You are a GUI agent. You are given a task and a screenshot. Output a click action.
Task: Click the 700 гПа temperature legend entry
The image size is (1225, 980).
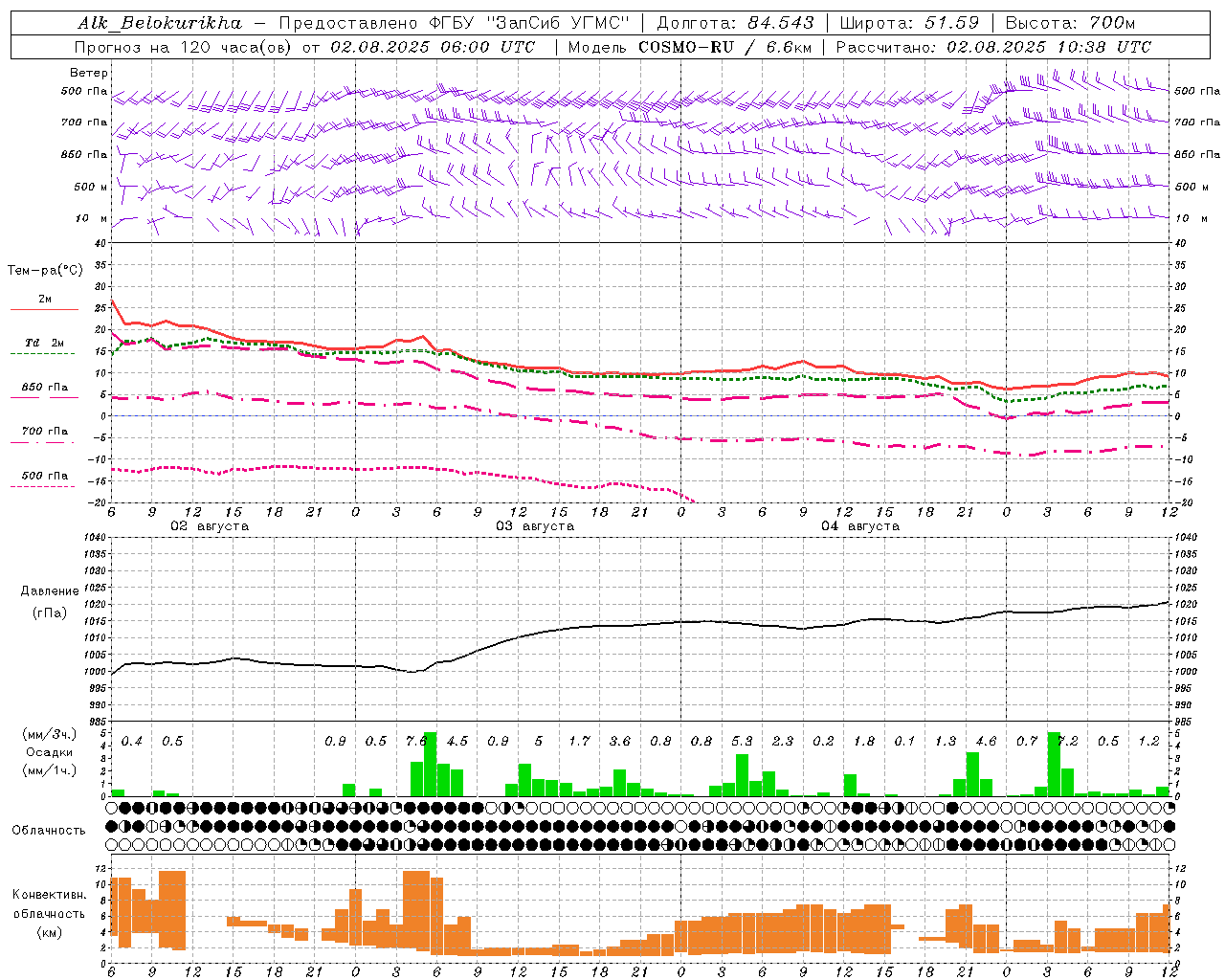45,432
